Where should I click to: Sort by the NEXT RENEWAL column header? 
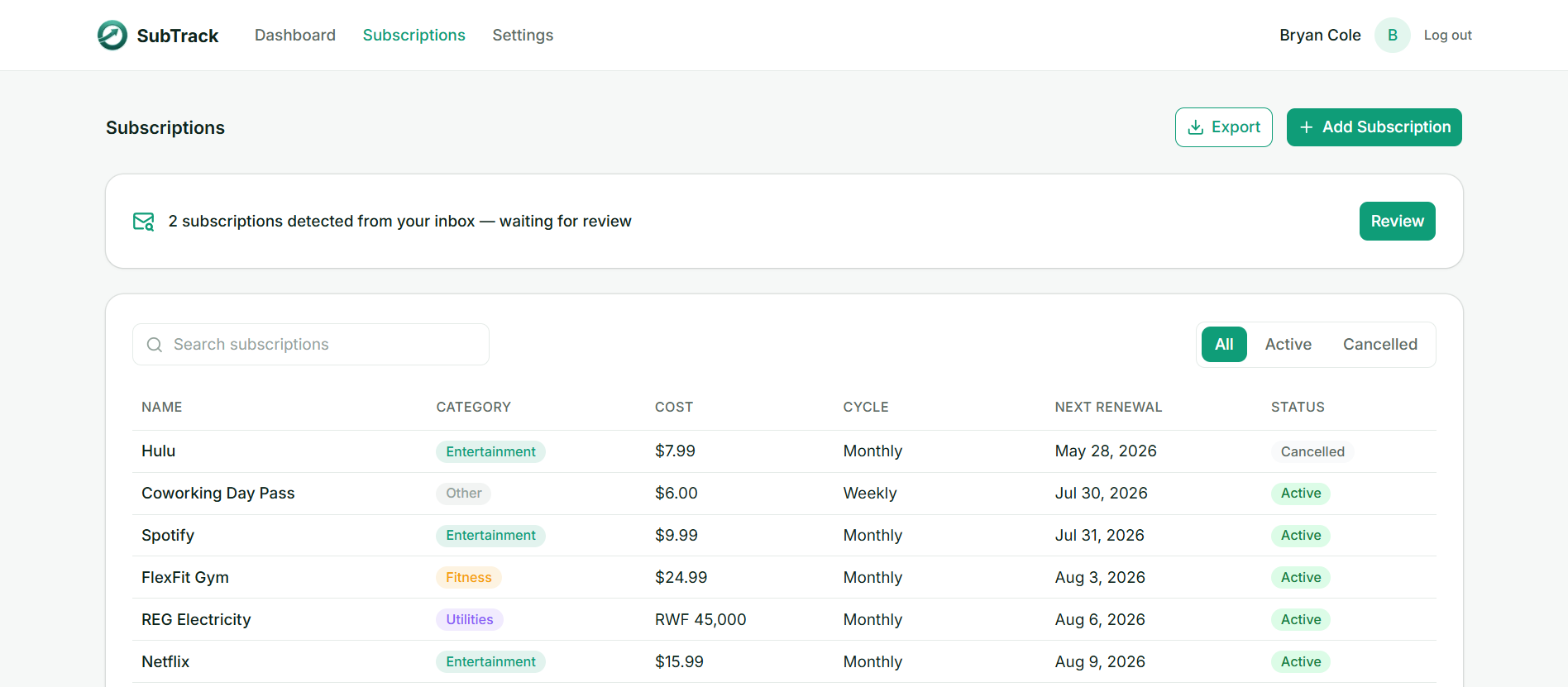1109,408
